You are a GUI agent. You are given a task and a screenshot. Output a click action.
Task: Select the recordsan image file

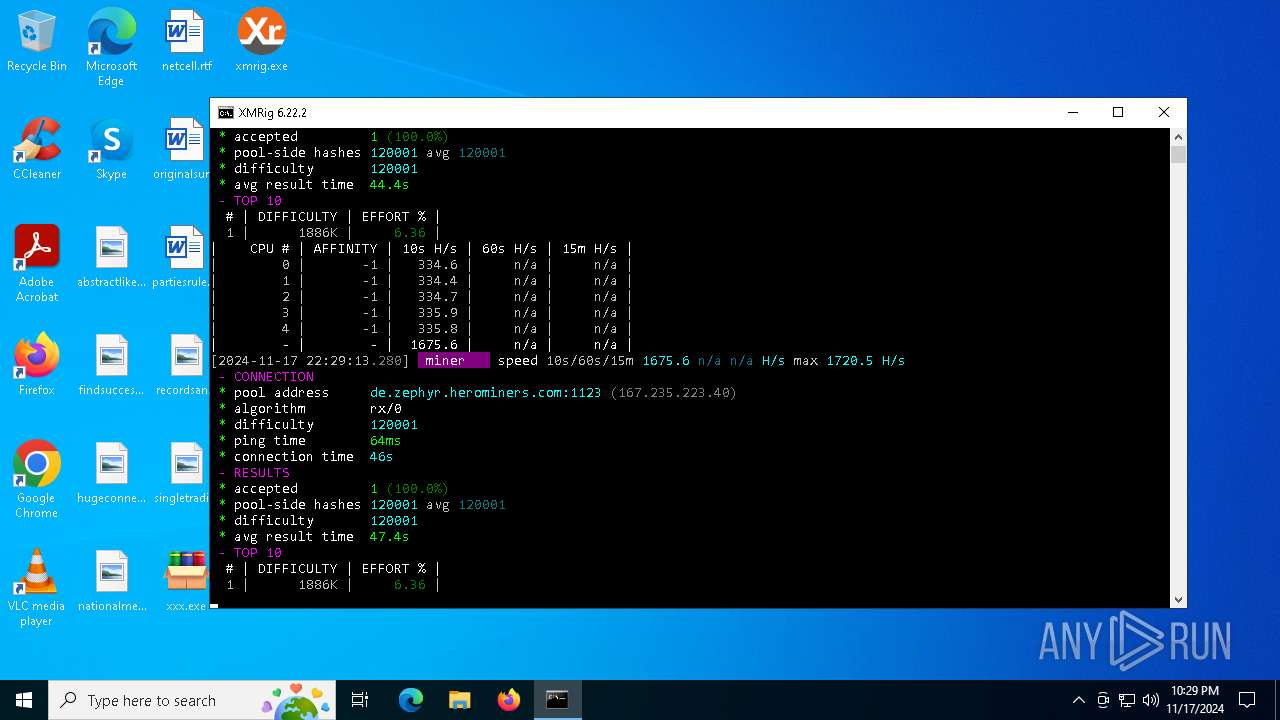coord(184,366)
